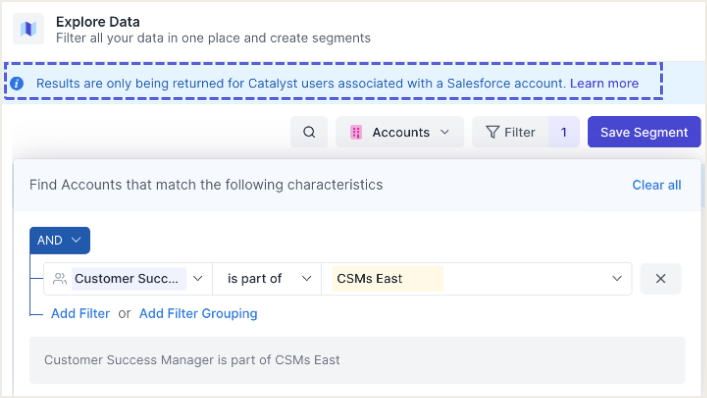Click the people icon beside Customer Succ...

click(60, 279)
